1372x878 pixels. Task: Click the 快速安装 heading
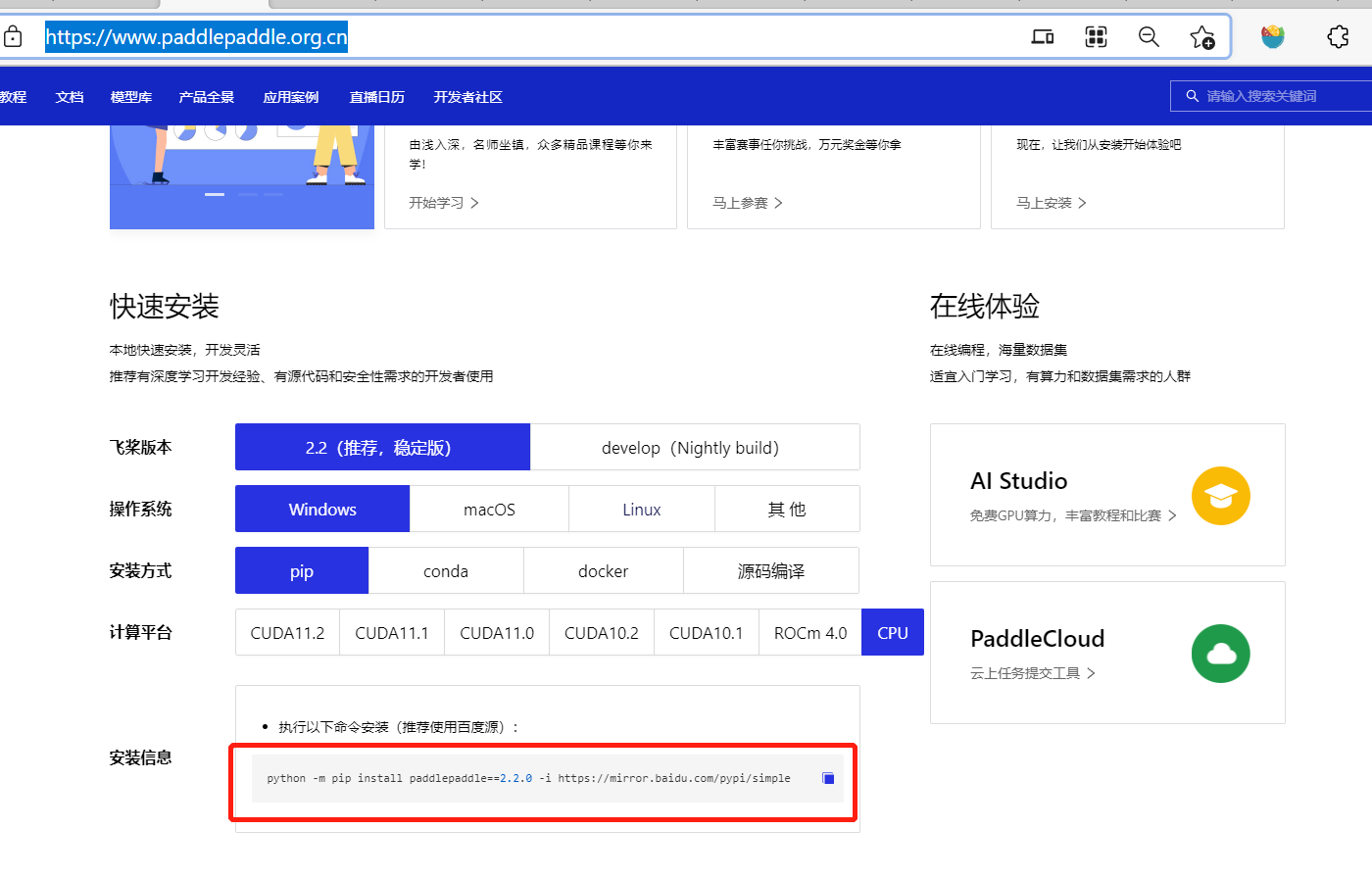(165, 307)
